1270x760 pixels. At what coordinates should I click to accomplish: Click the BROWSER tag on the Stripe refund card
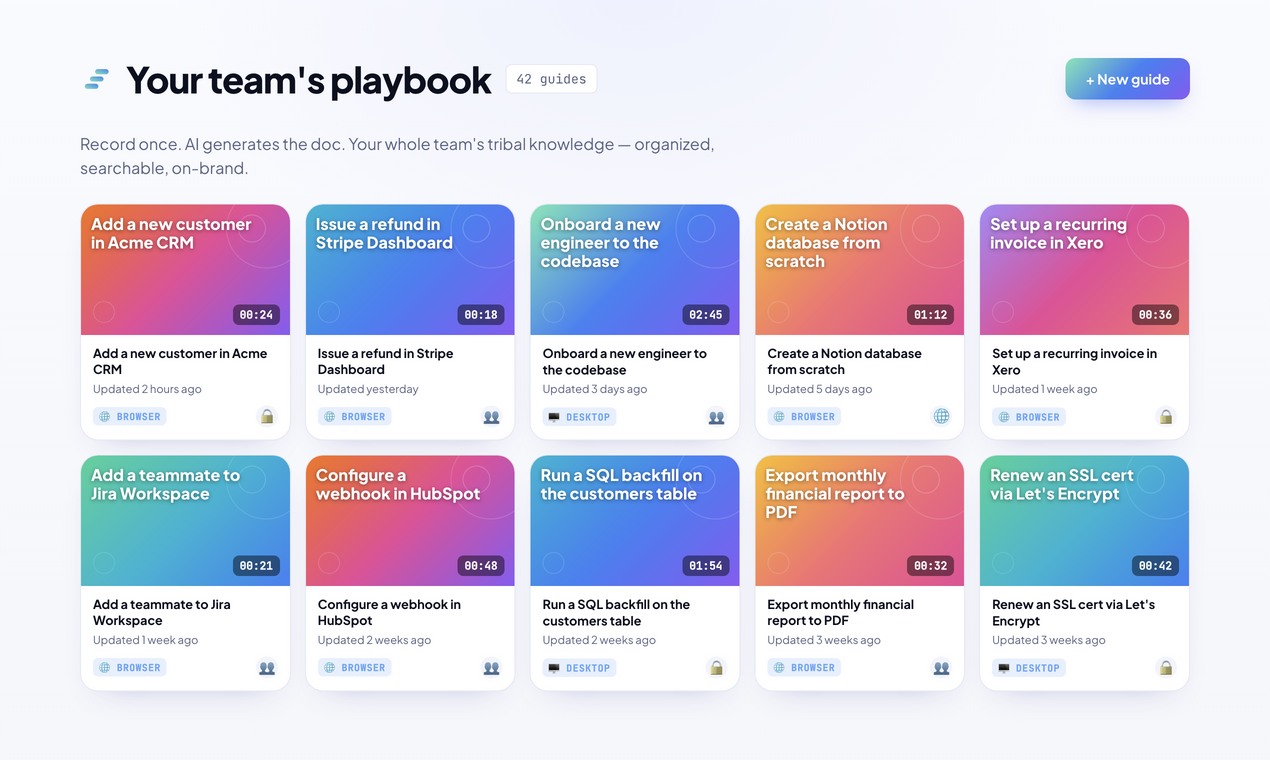(355, 417)
